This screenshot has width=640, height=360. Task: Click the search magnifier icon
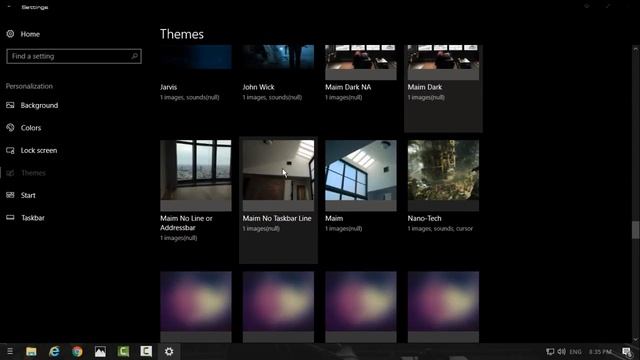[134, 56]
